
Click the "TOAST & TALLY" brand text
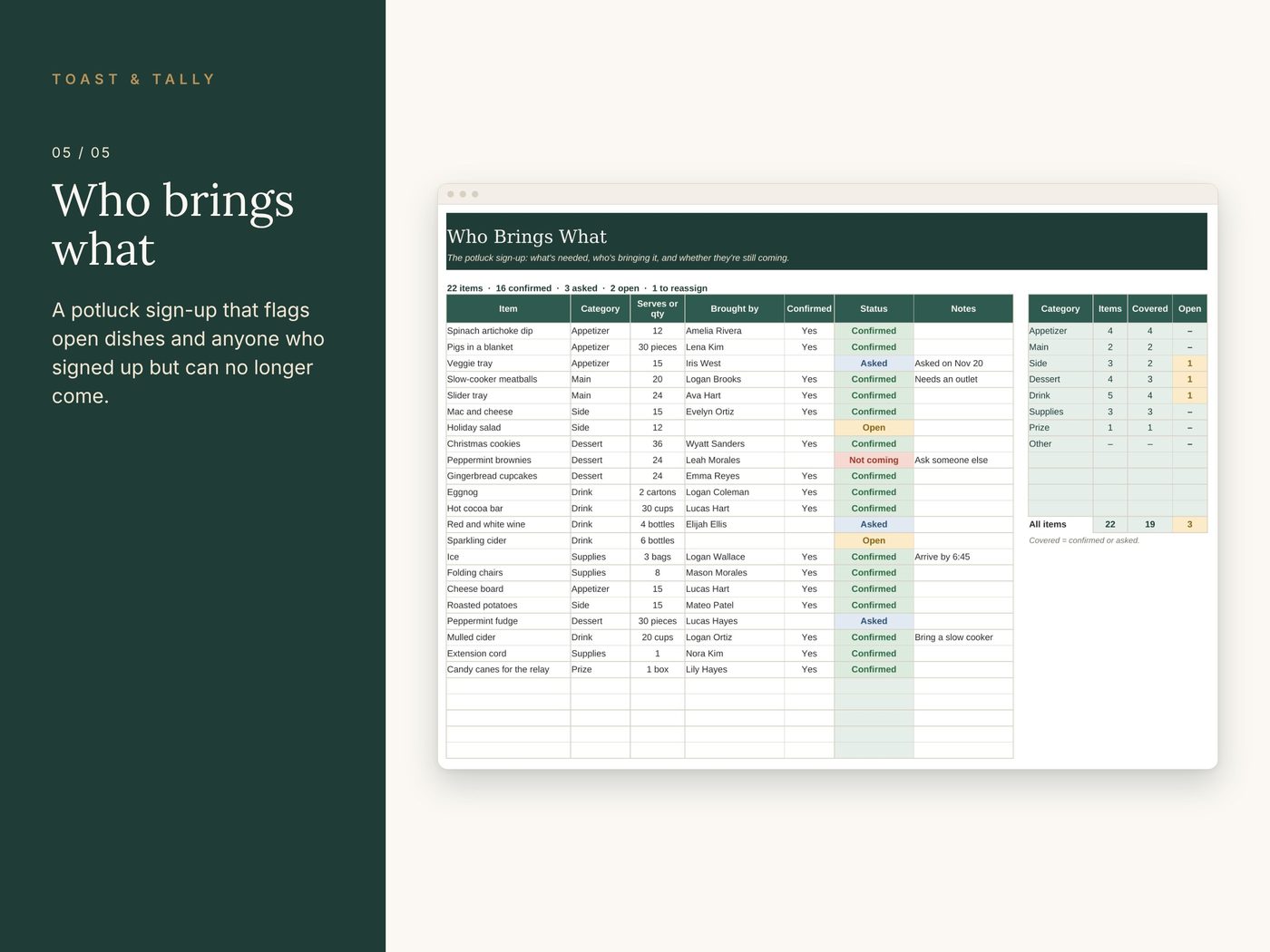click(x=133, y=79)
